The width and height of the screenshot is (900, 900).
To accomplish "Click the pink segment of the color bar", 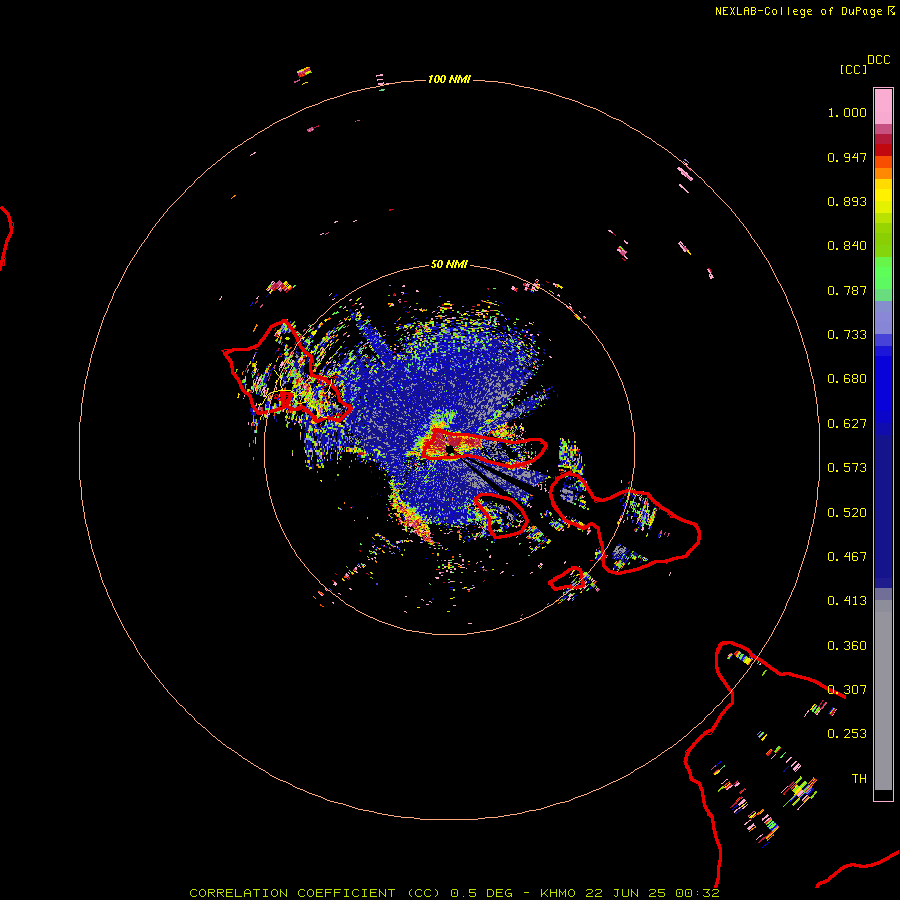I will click(883, 107).
